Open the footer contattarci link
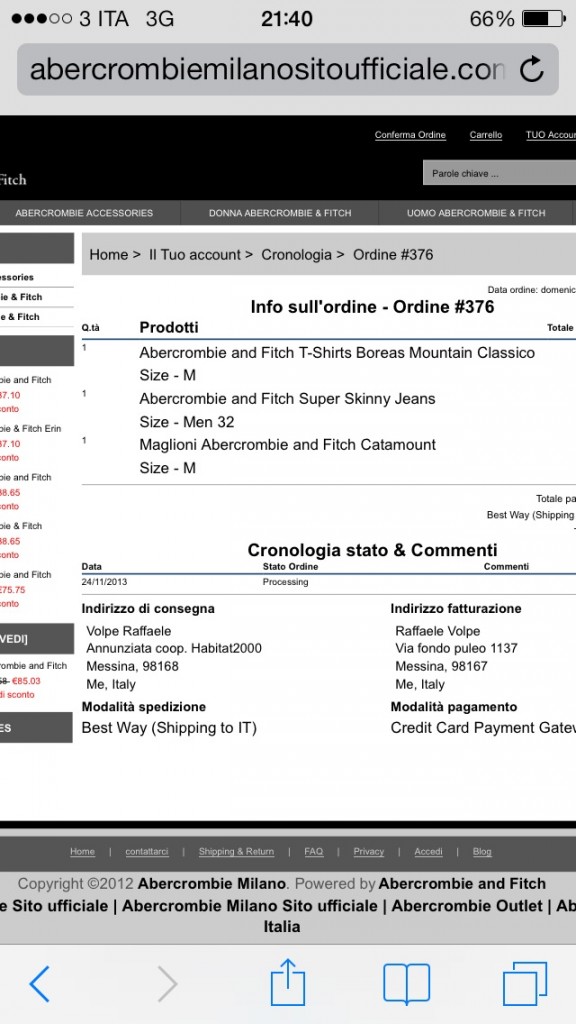 tap(147, 852)
